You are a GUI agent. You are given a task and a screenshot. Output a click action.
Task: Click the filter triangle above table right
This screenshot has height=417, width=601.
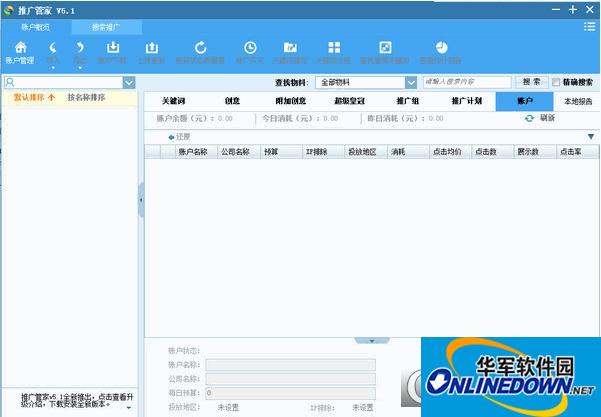(590, 136)
